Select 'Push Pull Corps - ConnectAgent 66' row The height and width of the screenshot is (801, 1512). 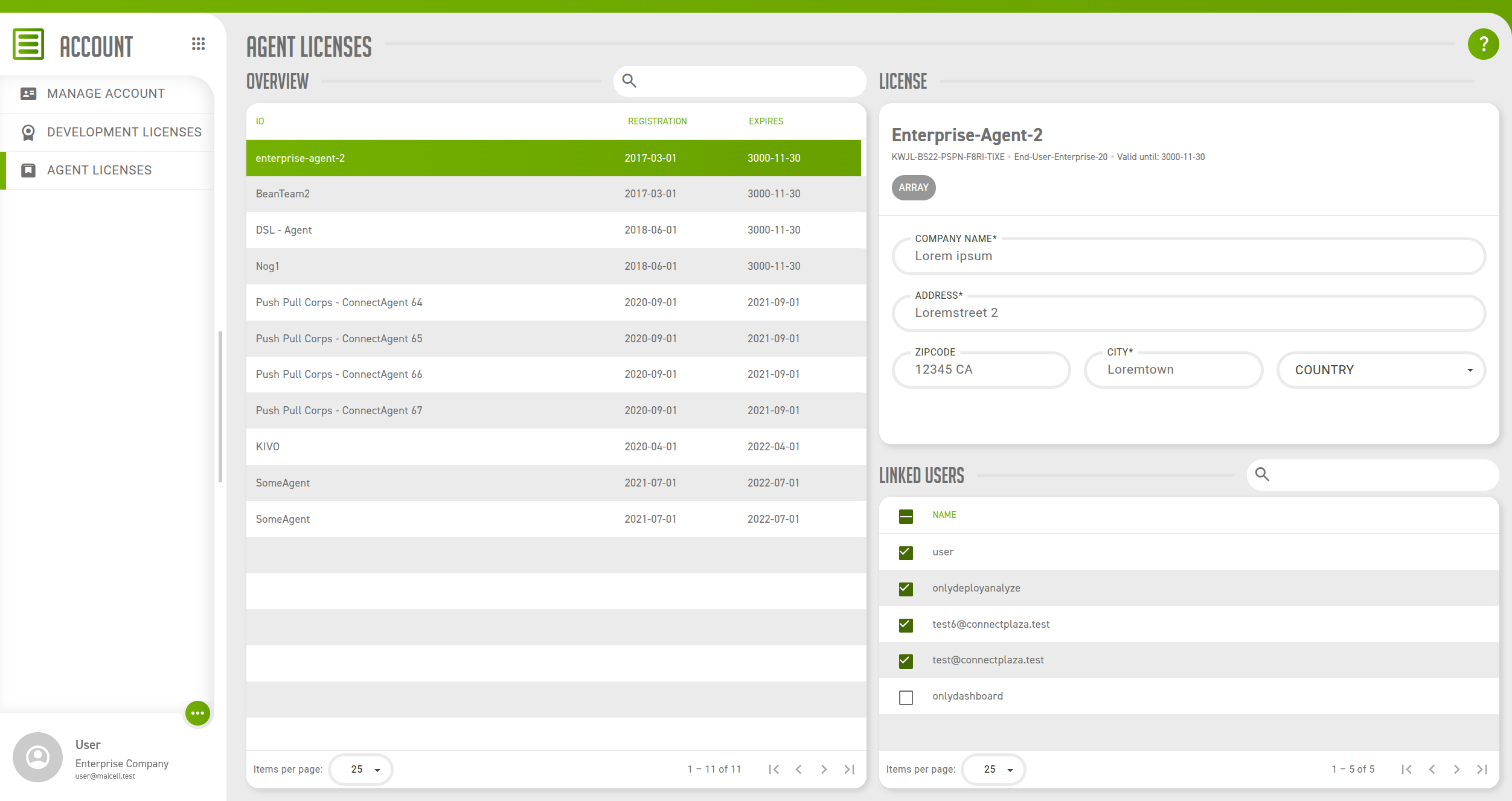click(x=554, y=375)
